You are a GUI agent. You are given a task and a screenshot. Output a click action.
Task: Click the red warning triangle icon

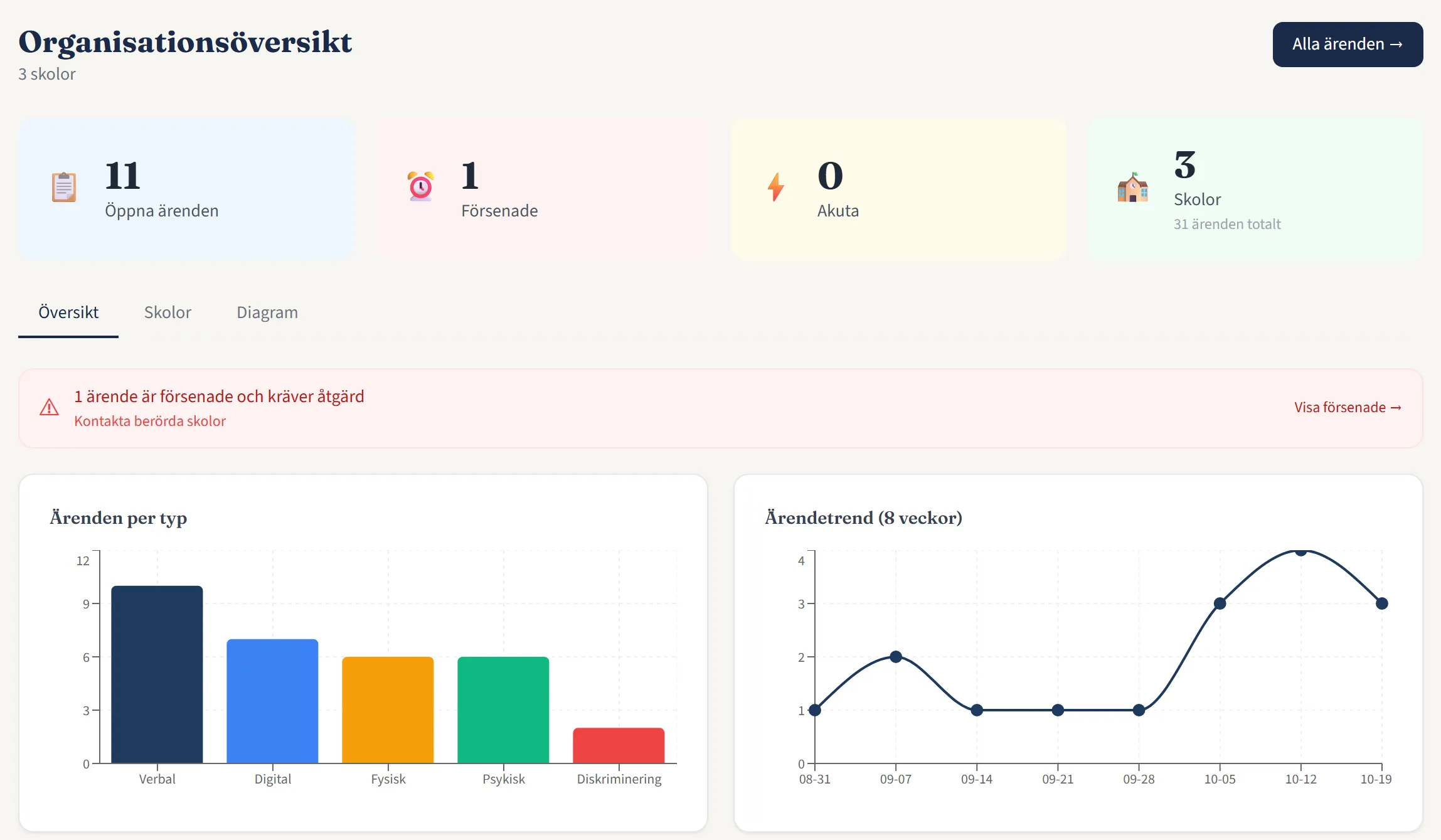tap(49, 408)
